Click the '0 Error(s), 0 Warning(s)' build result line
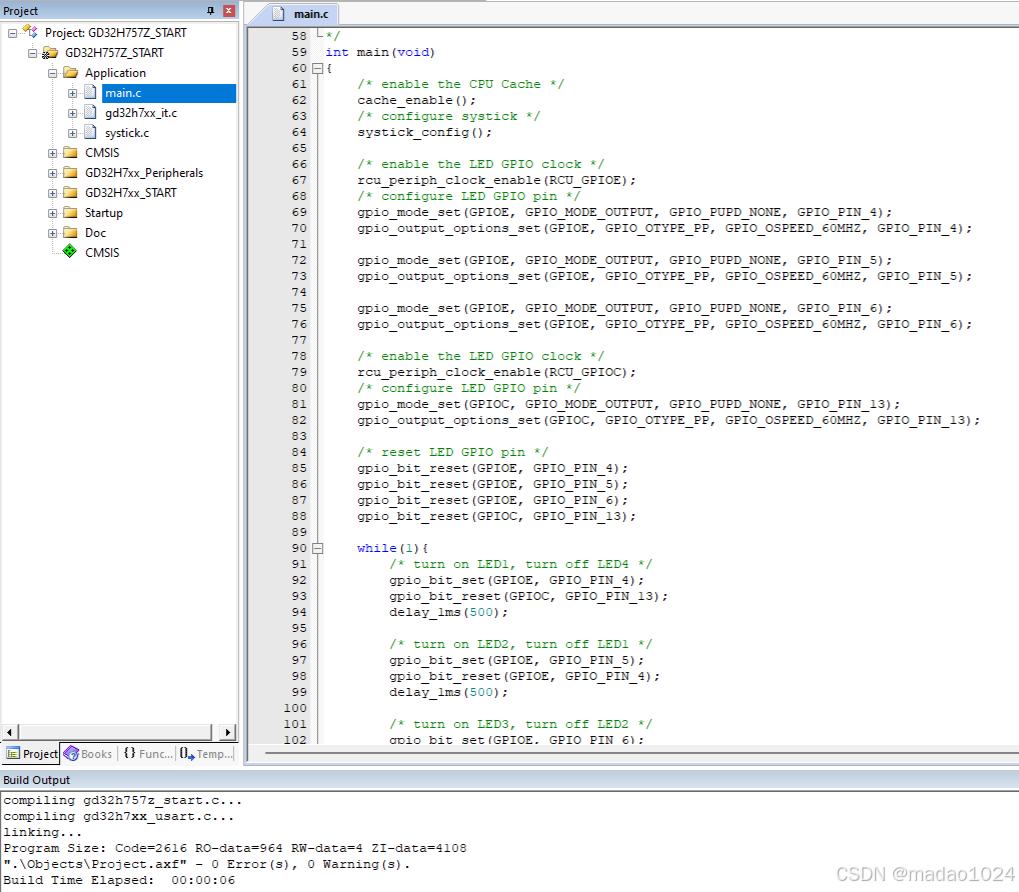The width and height of the screenshot is (1019, 892). (207, 864)
